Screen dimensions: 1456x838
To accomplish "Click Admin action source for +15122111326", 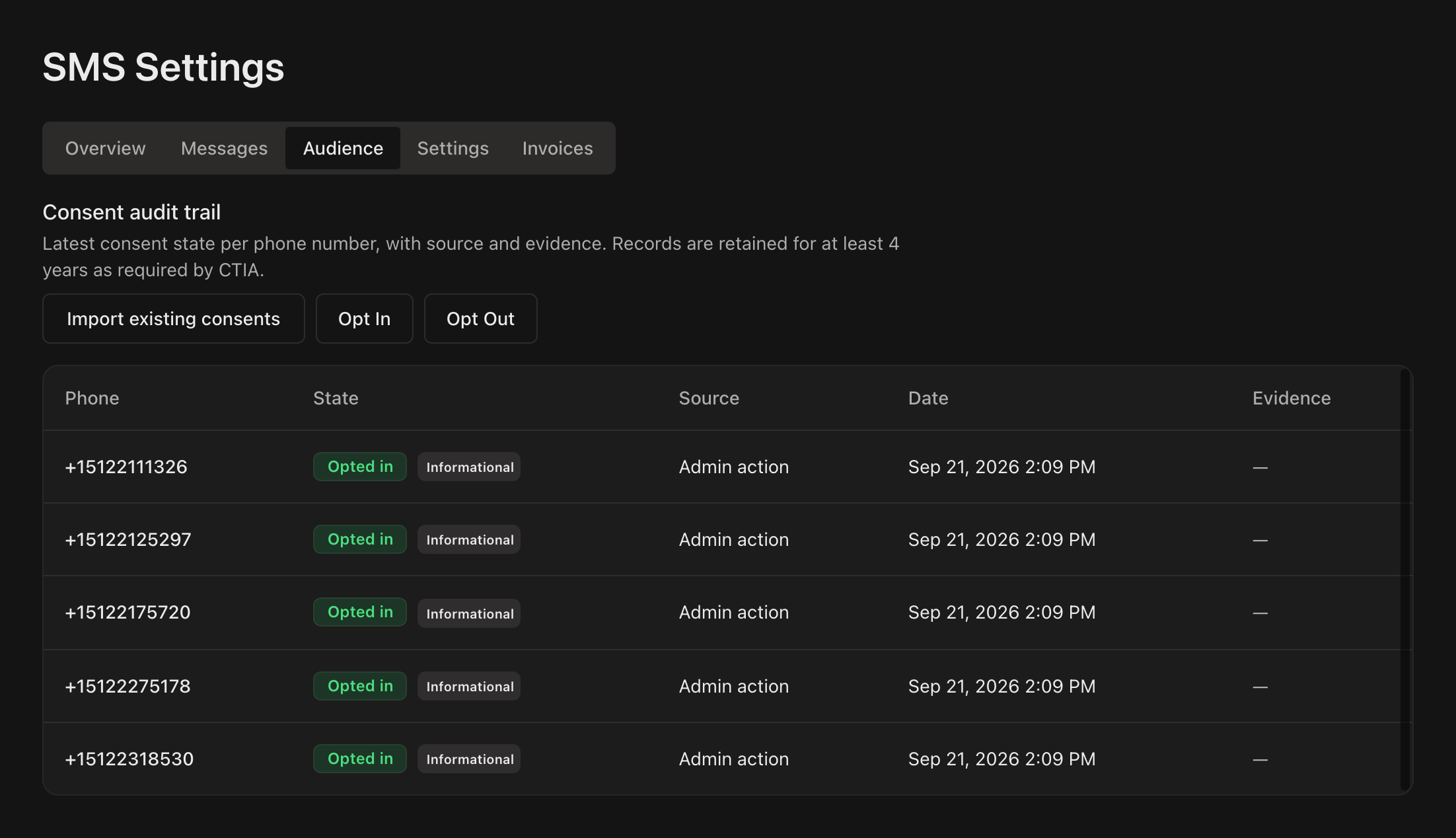I will (734, 467).
